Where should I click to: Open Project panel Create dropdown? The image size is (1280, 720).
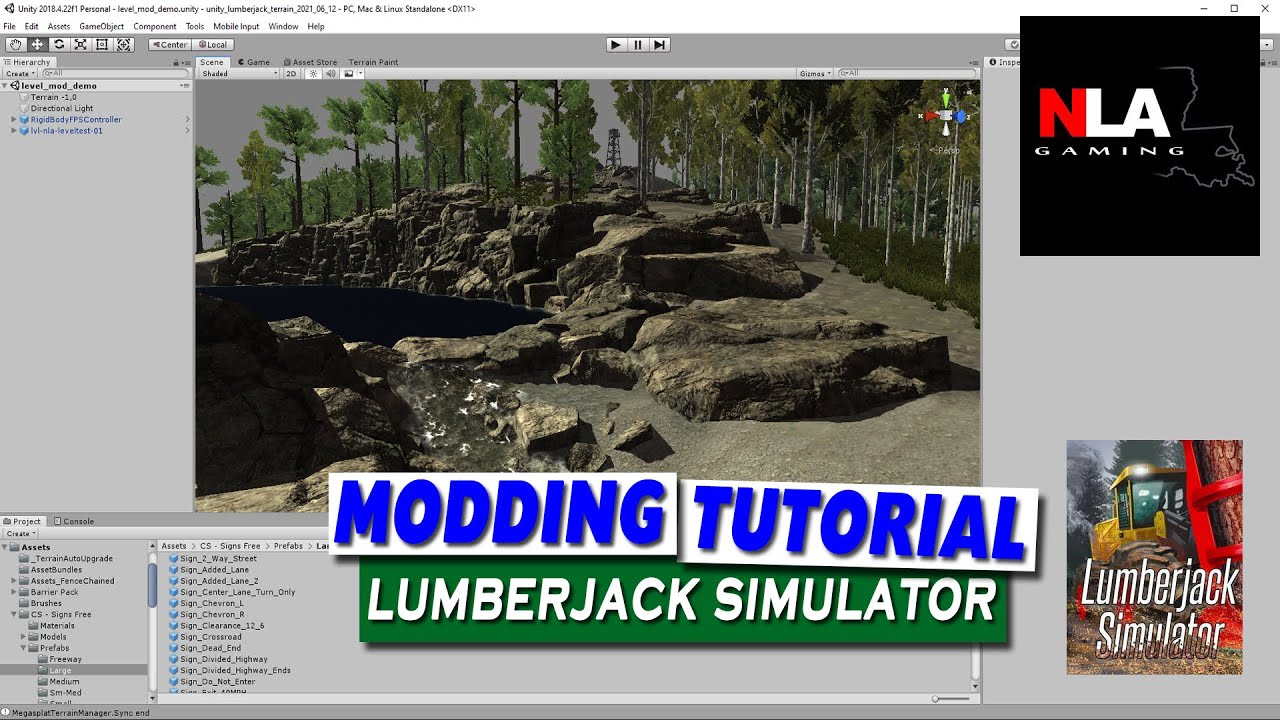tap(19, 533)
